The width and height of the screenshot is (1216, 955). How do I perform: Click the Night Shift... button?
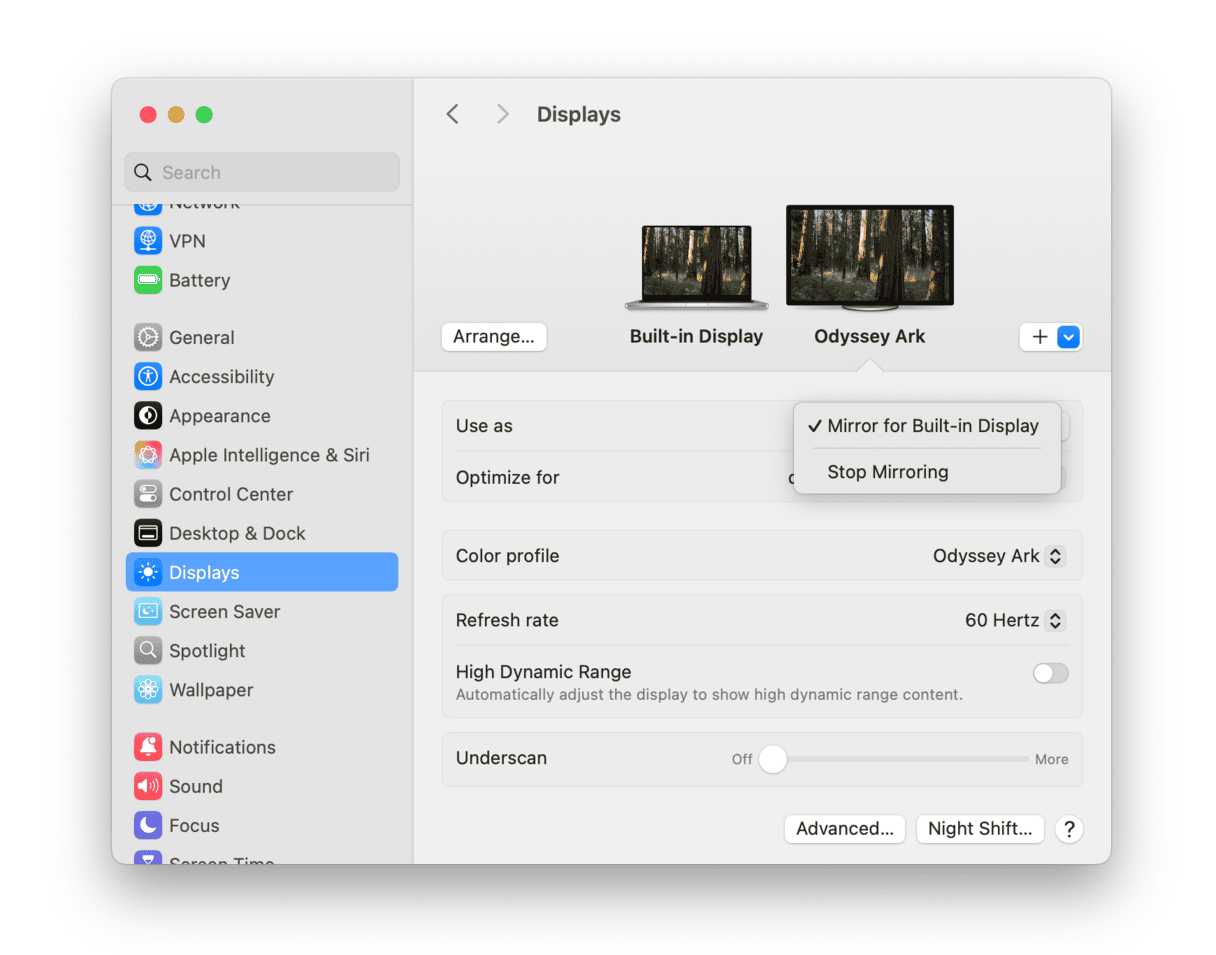[x=980, y=829]
